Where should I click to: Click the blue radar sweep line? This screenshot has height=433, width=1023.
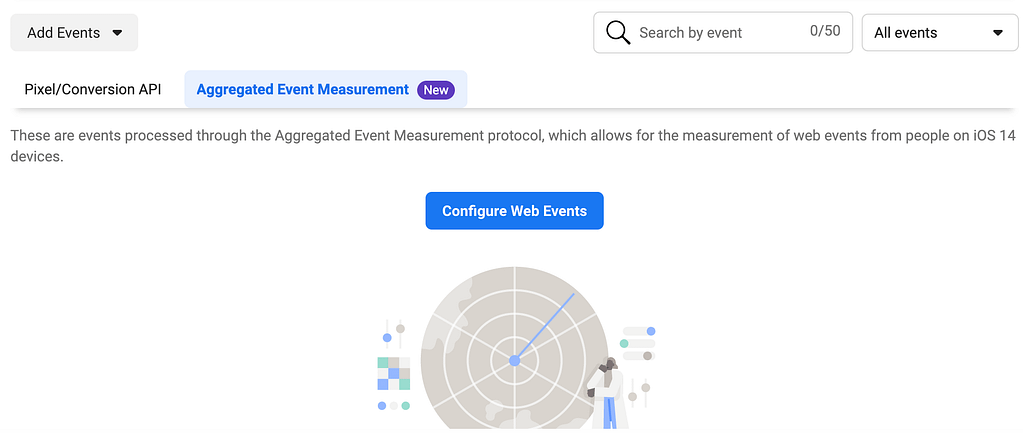tap(545, 326)
